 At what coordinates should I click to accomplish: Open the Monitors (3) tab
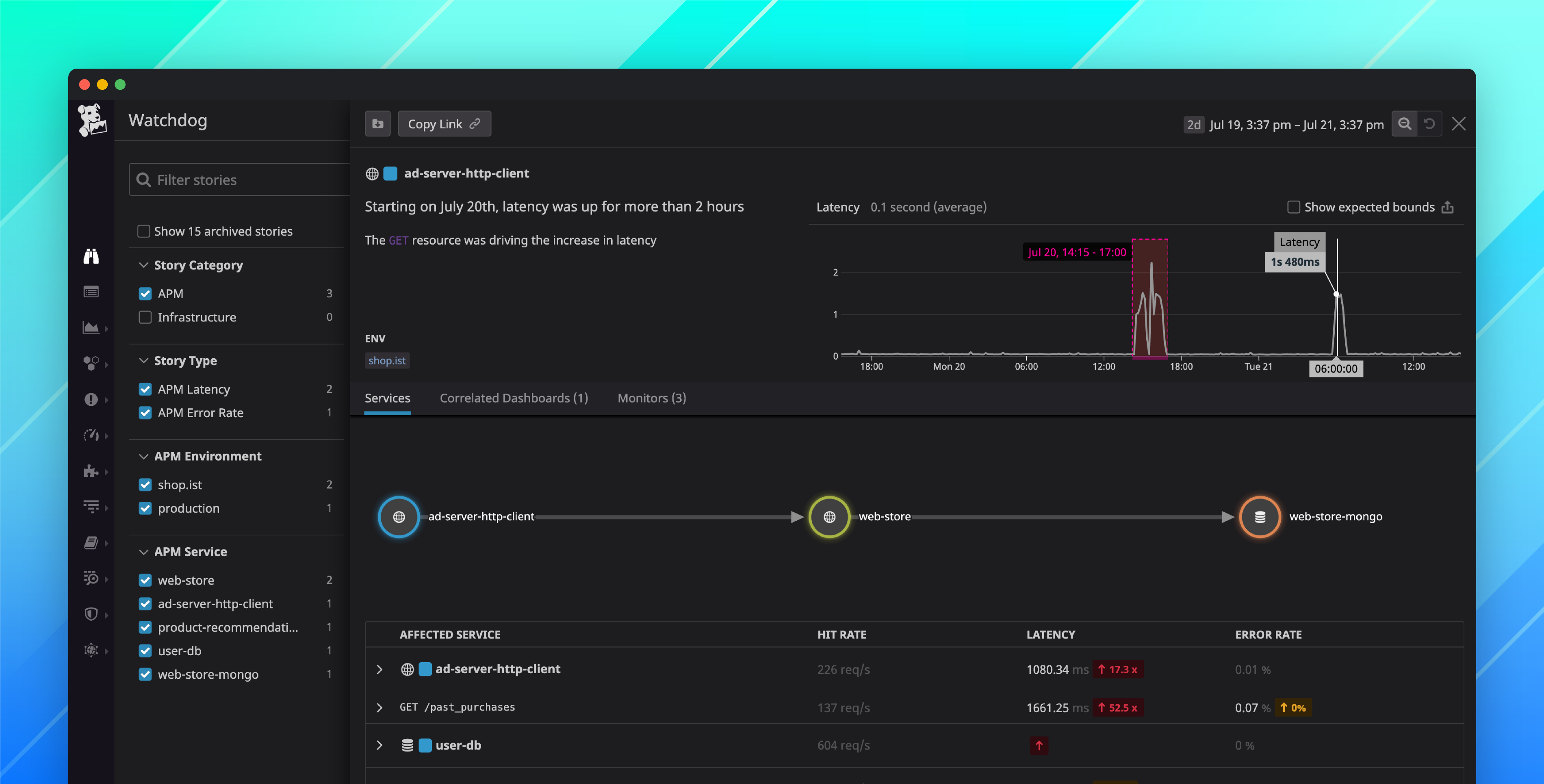point(651,397)
